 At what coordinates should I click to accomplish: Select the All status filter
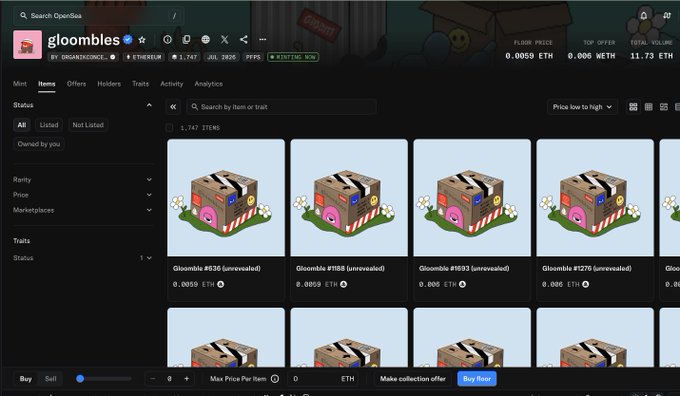[x=22, y=125]
